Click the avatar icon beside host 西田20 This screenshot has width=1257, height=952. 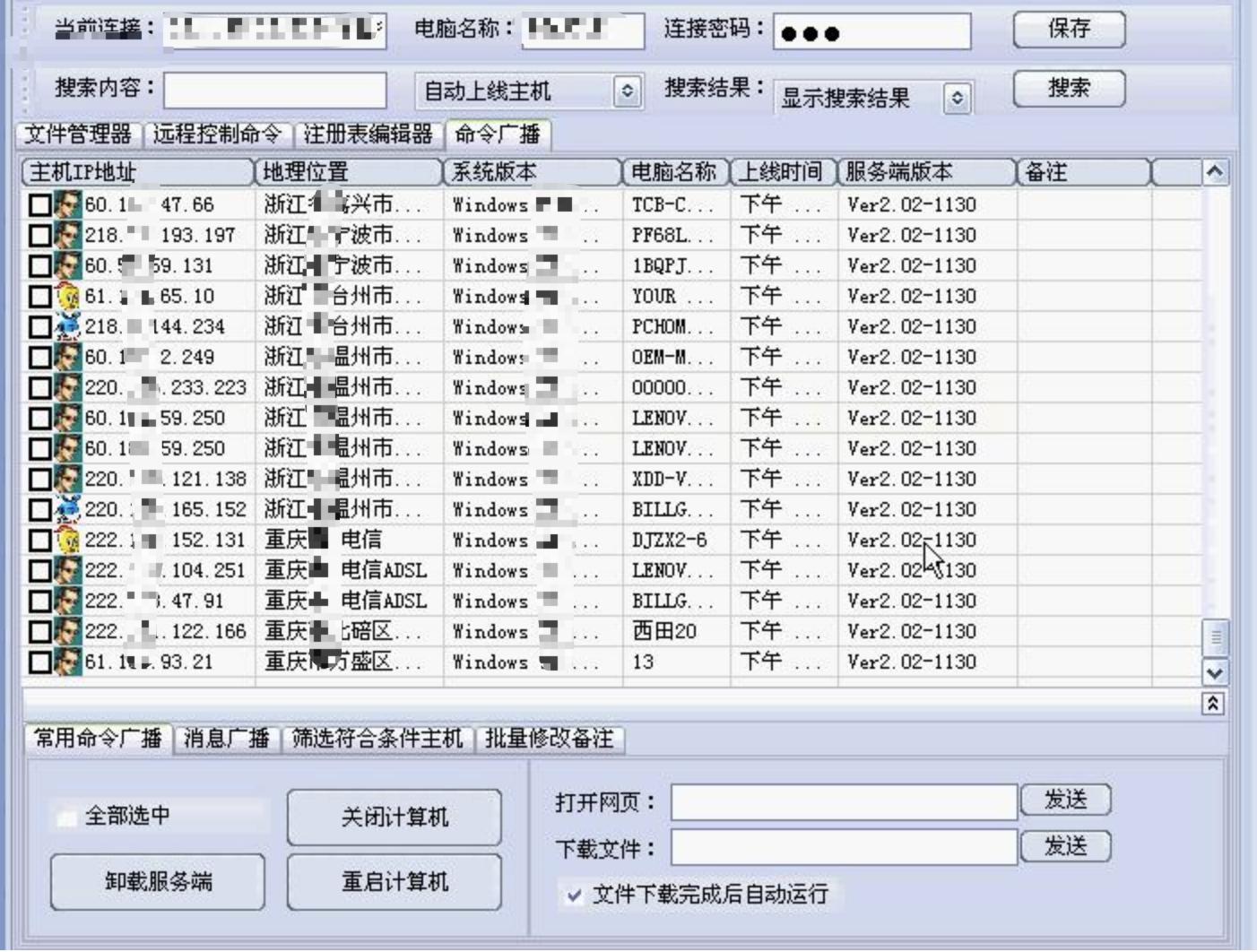[67, 631]
